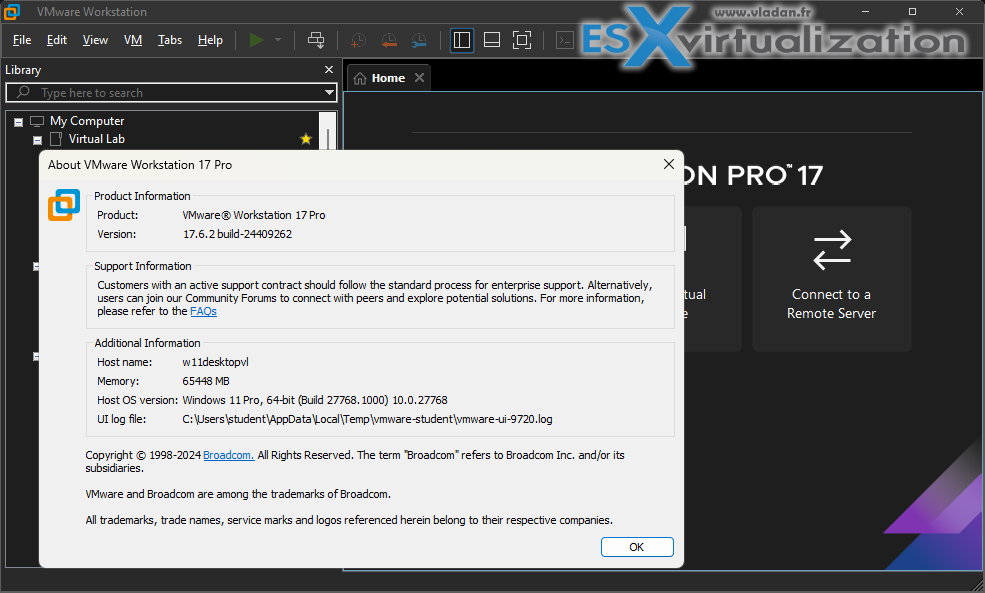The width and height of the screenshot is (985, 593).
Task: Click the memory value 65448 MB
Action: pyautogui.click(x=206, y=381)
